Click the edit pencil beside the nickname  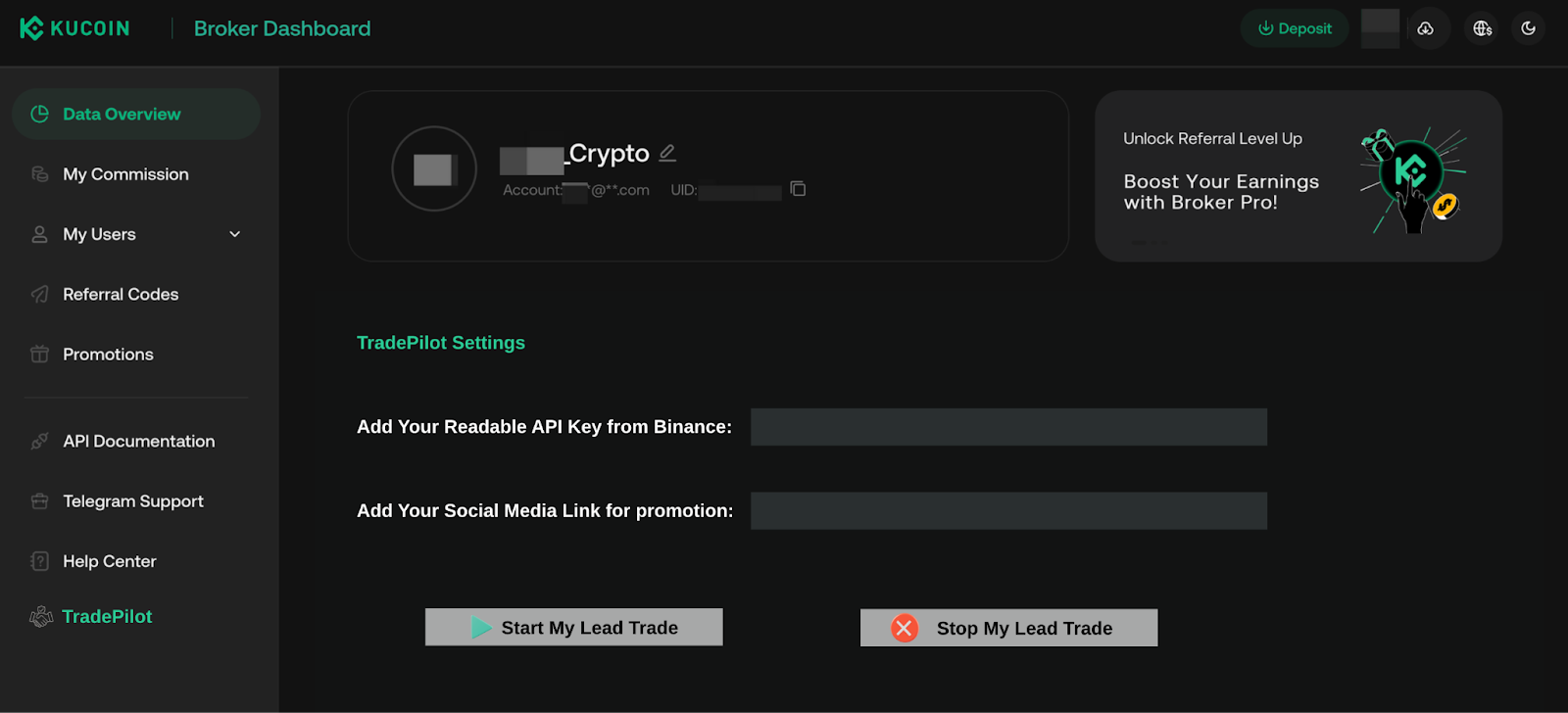tap(667, 153)
